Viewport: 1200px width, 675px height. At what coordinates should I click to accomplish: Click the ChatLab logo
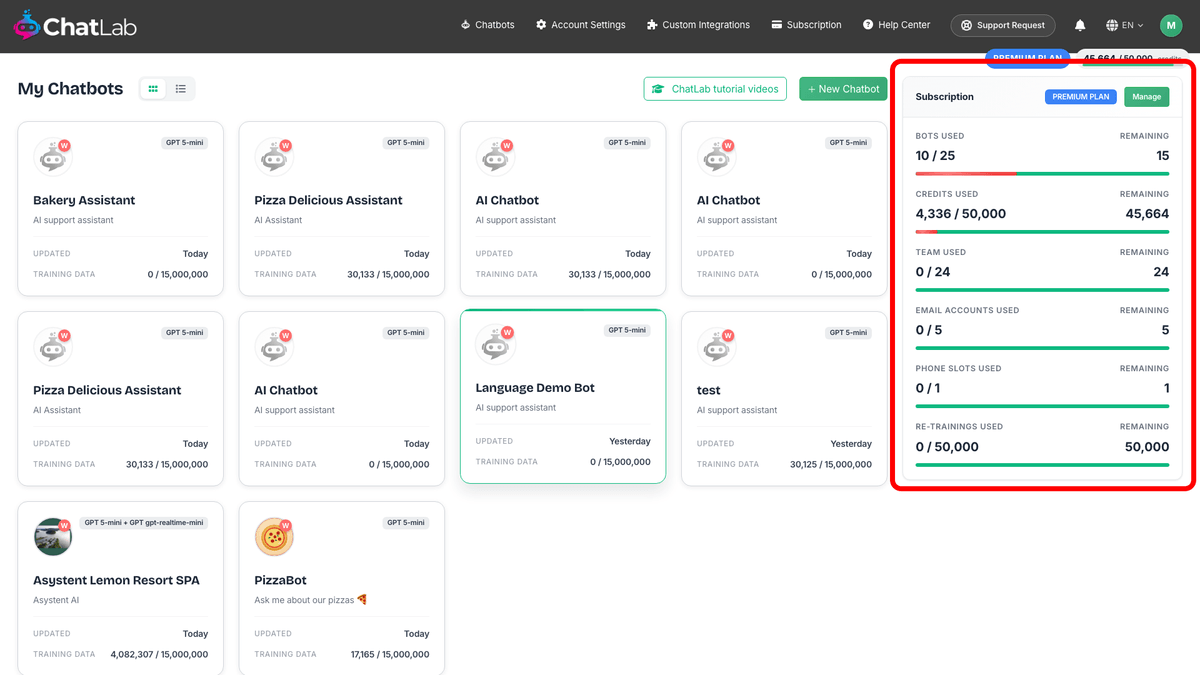coord(75,26)
